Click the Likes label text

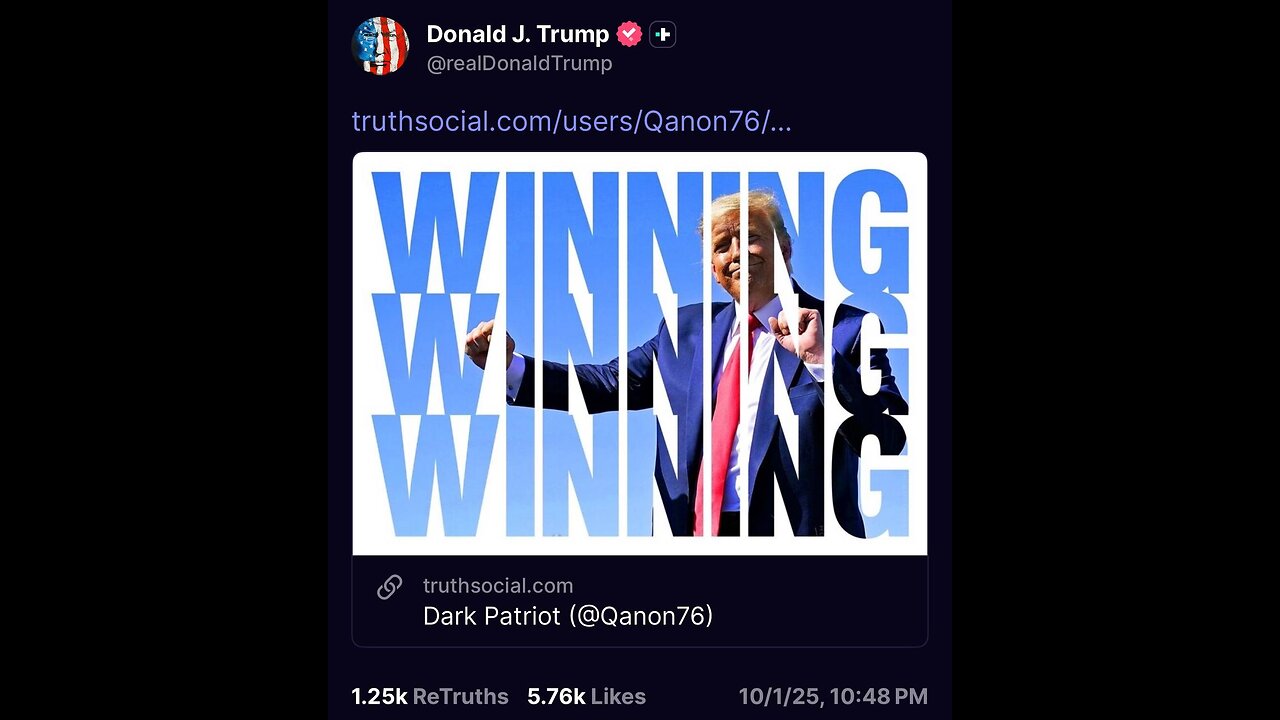pyautogui.click(x=618, y=696)
